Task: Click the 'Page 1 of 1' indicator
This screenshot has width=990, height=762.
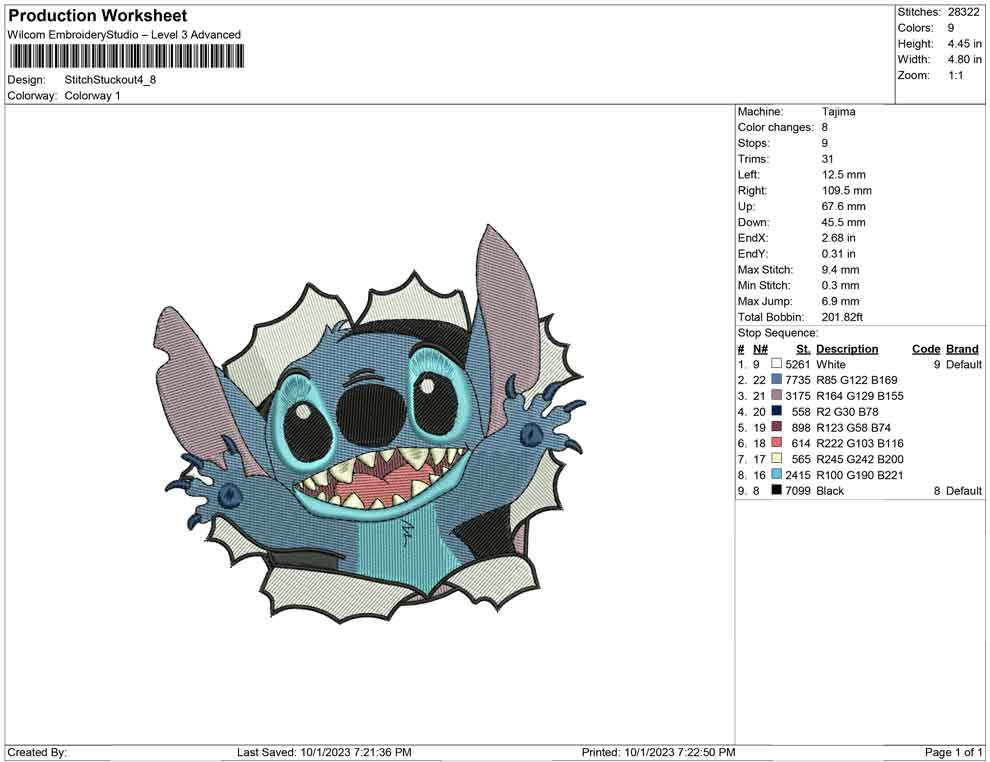Action: [953, 752]
